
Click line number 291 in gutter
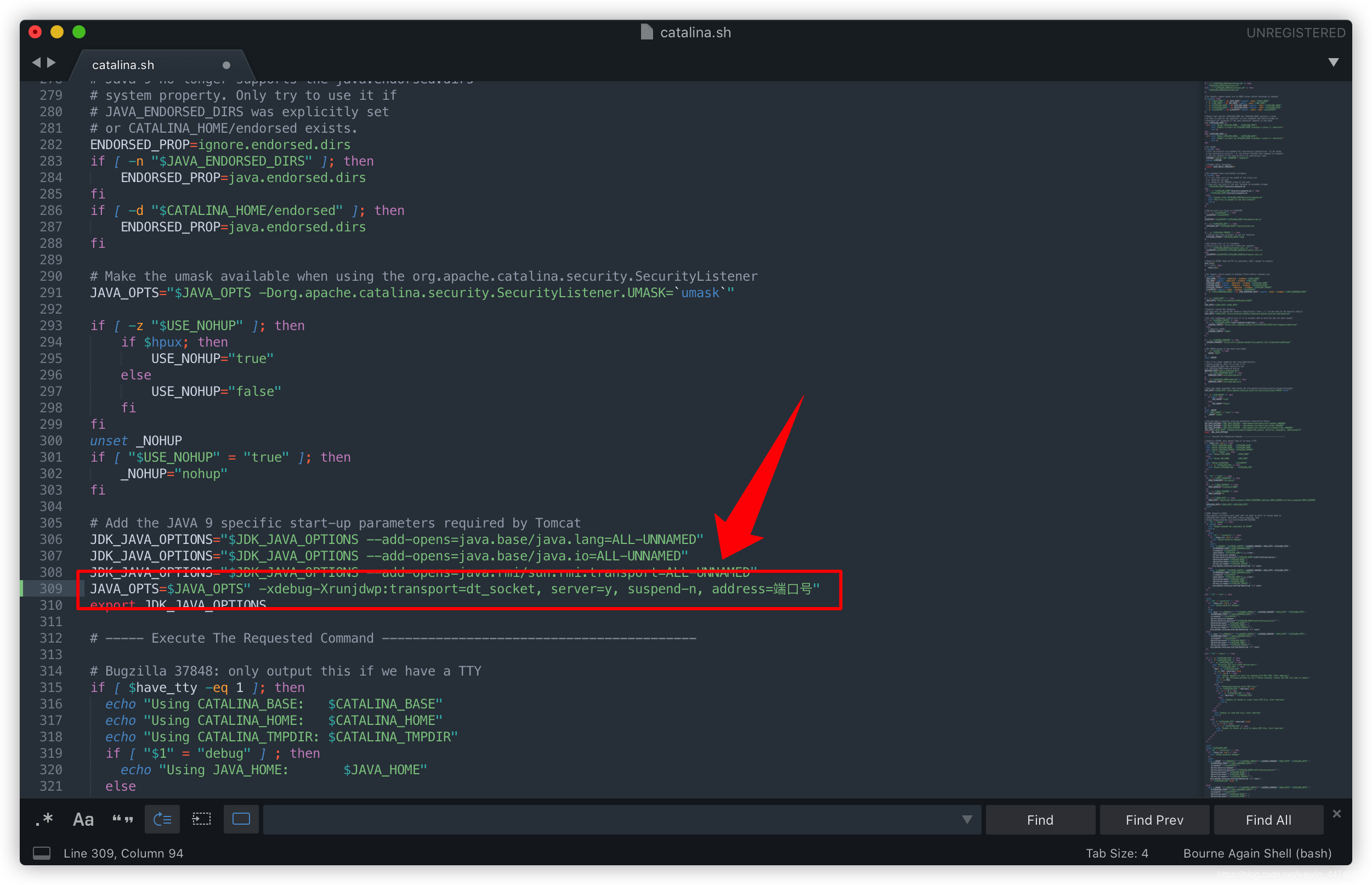coord(50,292)
